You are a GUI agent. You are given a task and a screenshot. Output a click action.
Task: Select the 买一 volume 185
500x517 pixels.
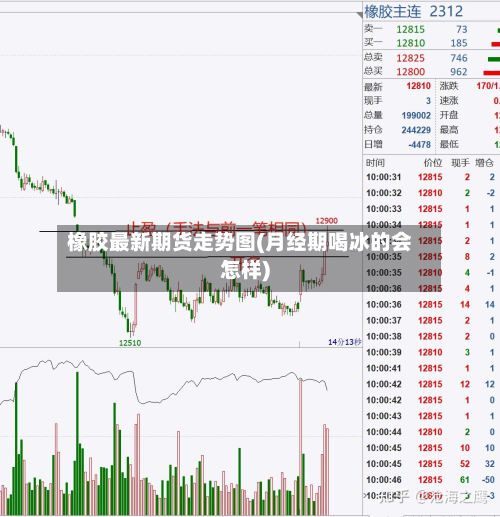(x=459, y=43)
